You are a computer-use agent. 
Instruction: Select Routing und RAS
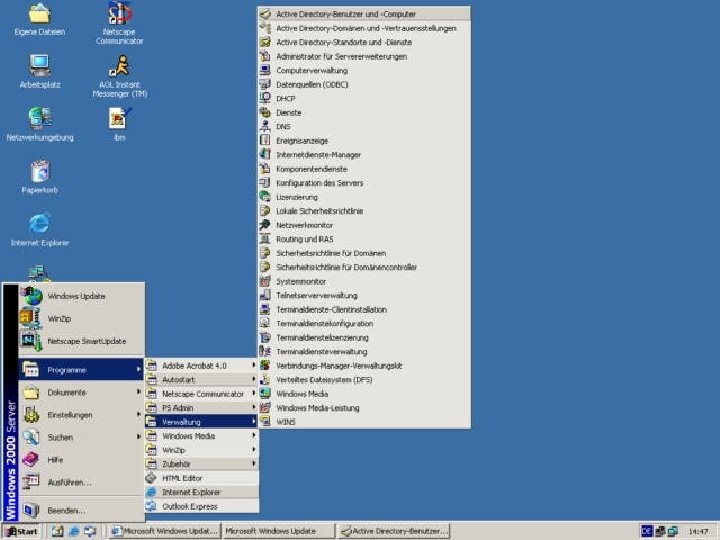364,239
